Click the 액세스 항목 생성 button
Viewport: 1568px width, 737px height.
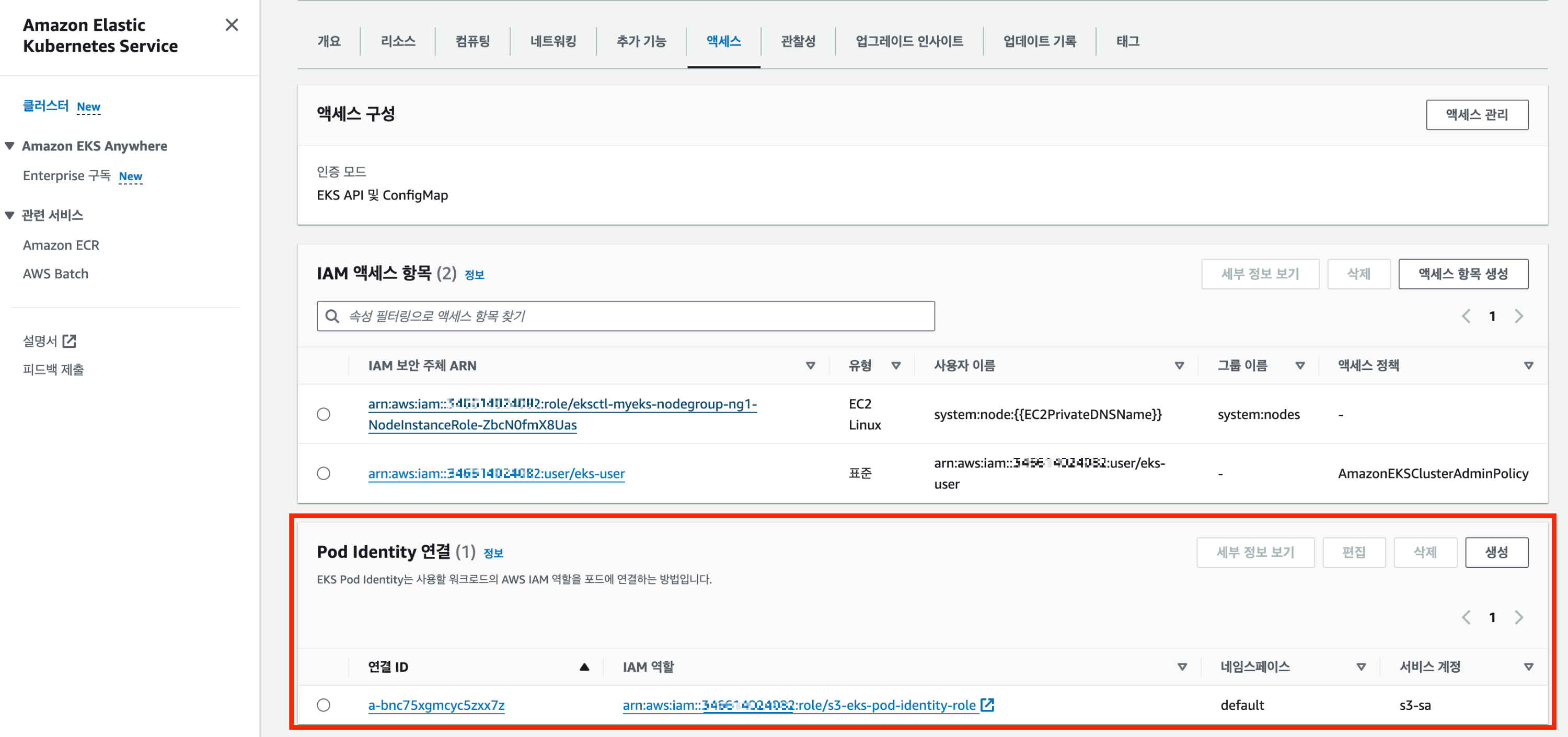(1463, 274)
